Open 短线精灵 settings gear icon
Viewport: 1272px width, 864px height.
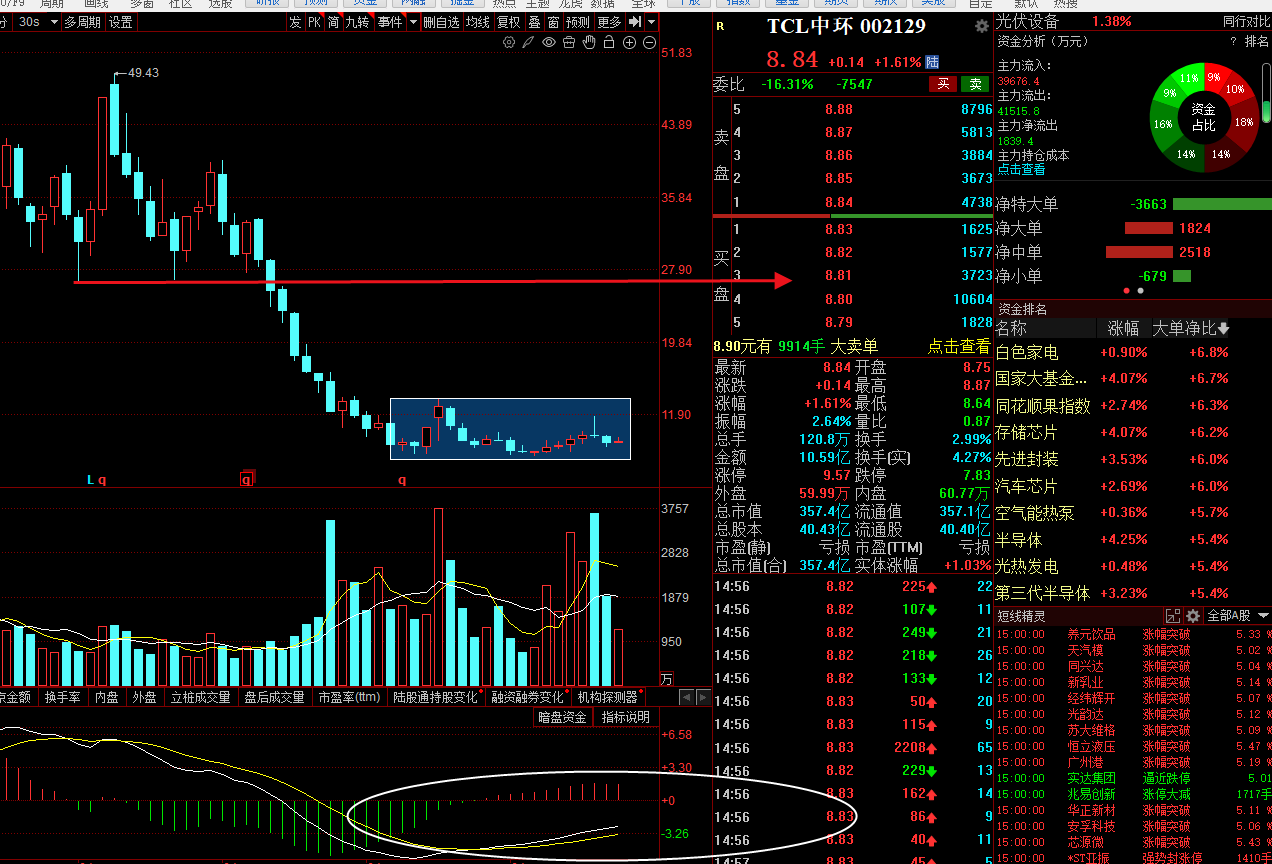[1192, 616]
